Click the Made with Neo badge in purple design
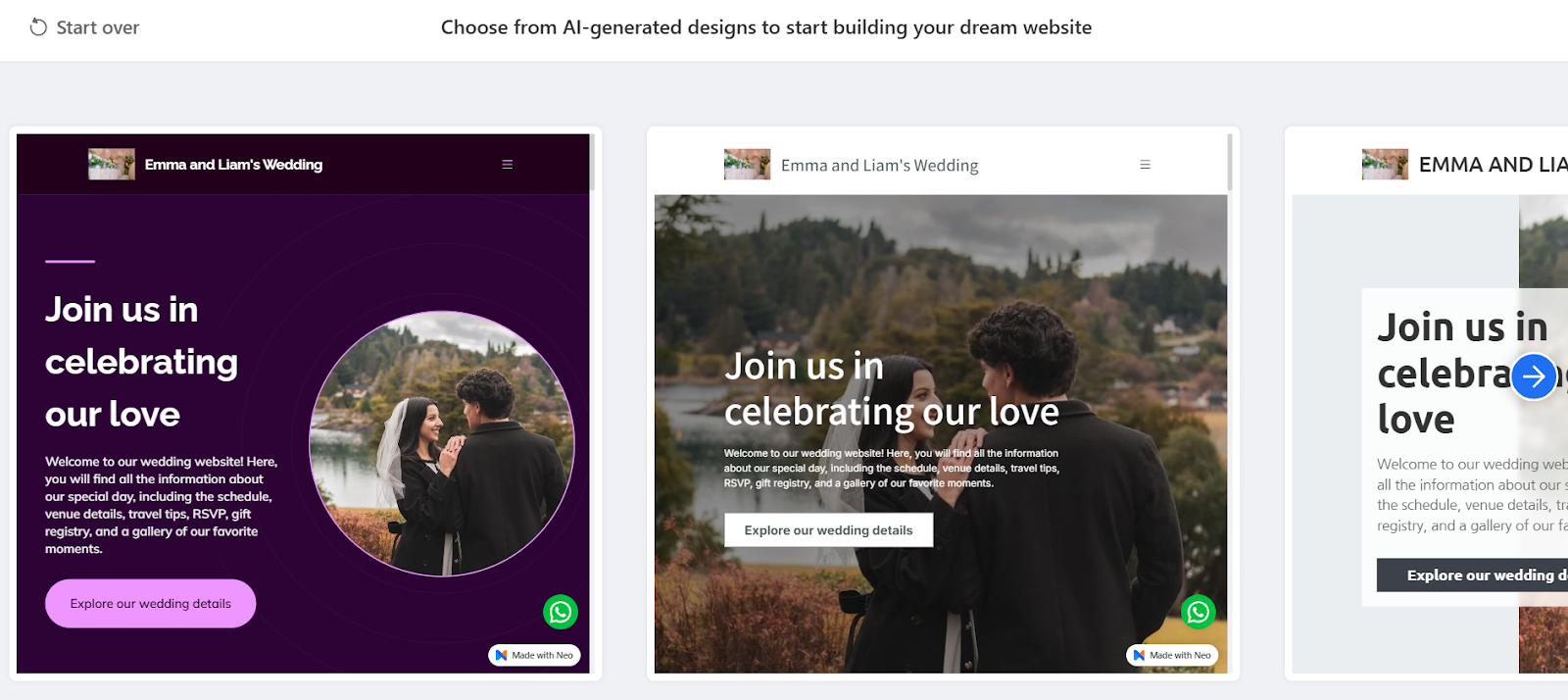The width and height of the screenshot is (1568, 700). click(x=534, y=655)
